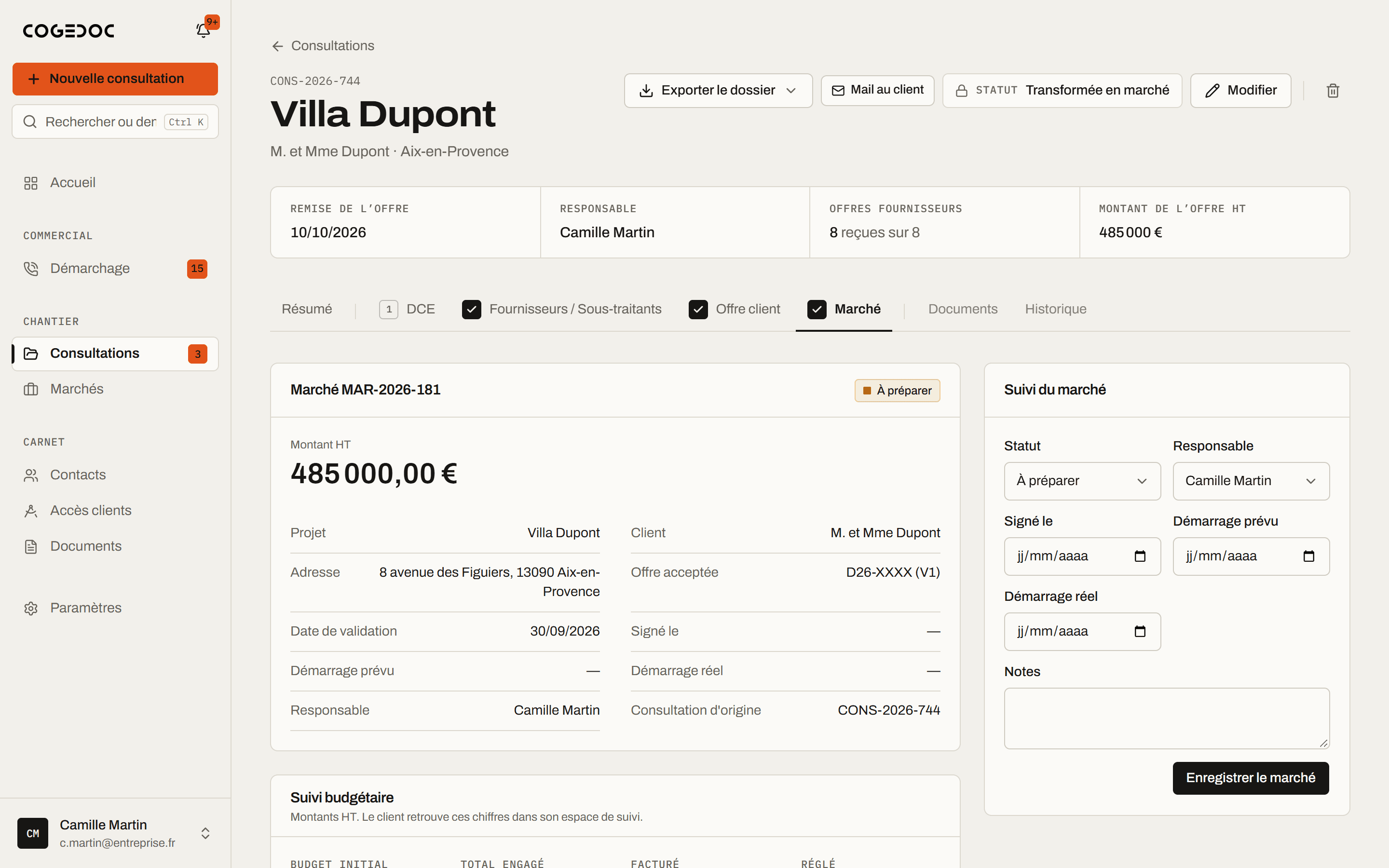Click the search magnifier icon
The image size is (1389, 868).
pyautogui.click(x=30, y=122)
